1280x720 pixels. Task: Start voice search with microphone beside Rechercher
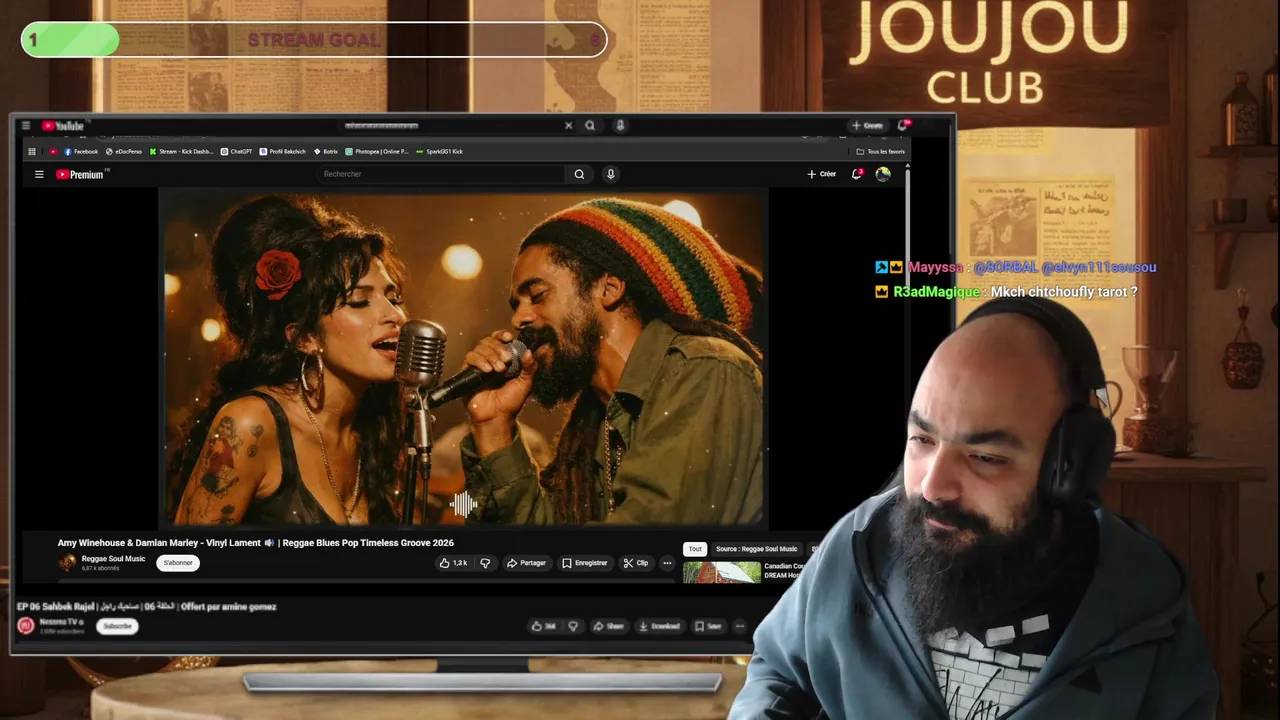pos(611,174)
